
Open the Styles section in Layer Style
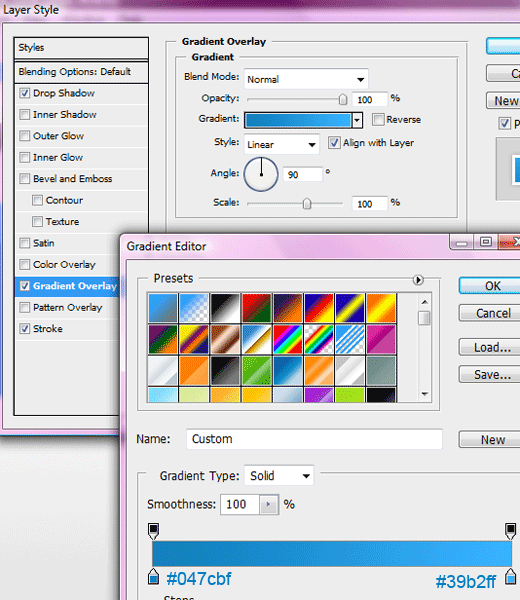pos(81,48)
